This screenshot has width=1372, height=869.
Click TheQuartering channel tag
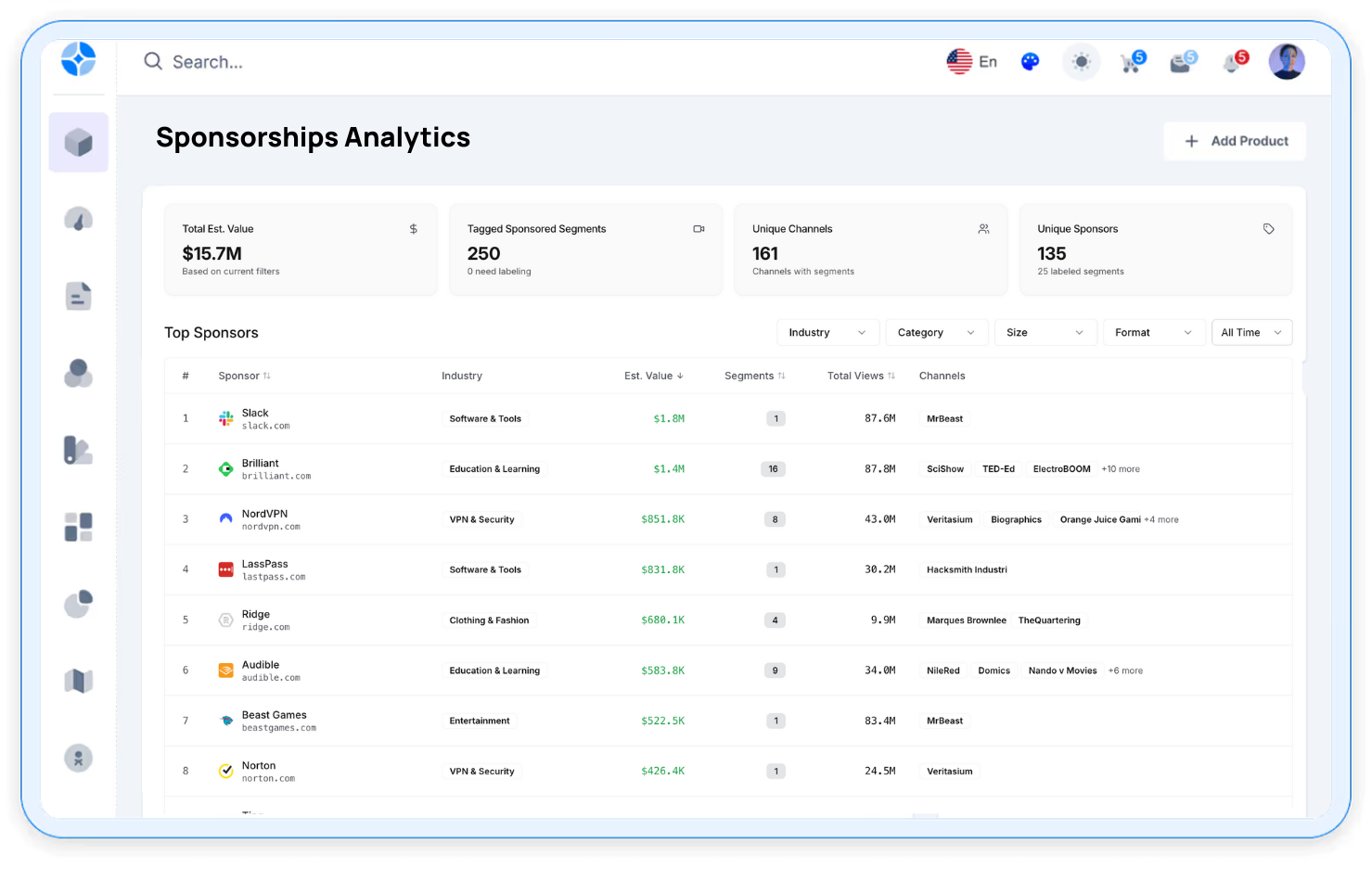[1049, 620]
